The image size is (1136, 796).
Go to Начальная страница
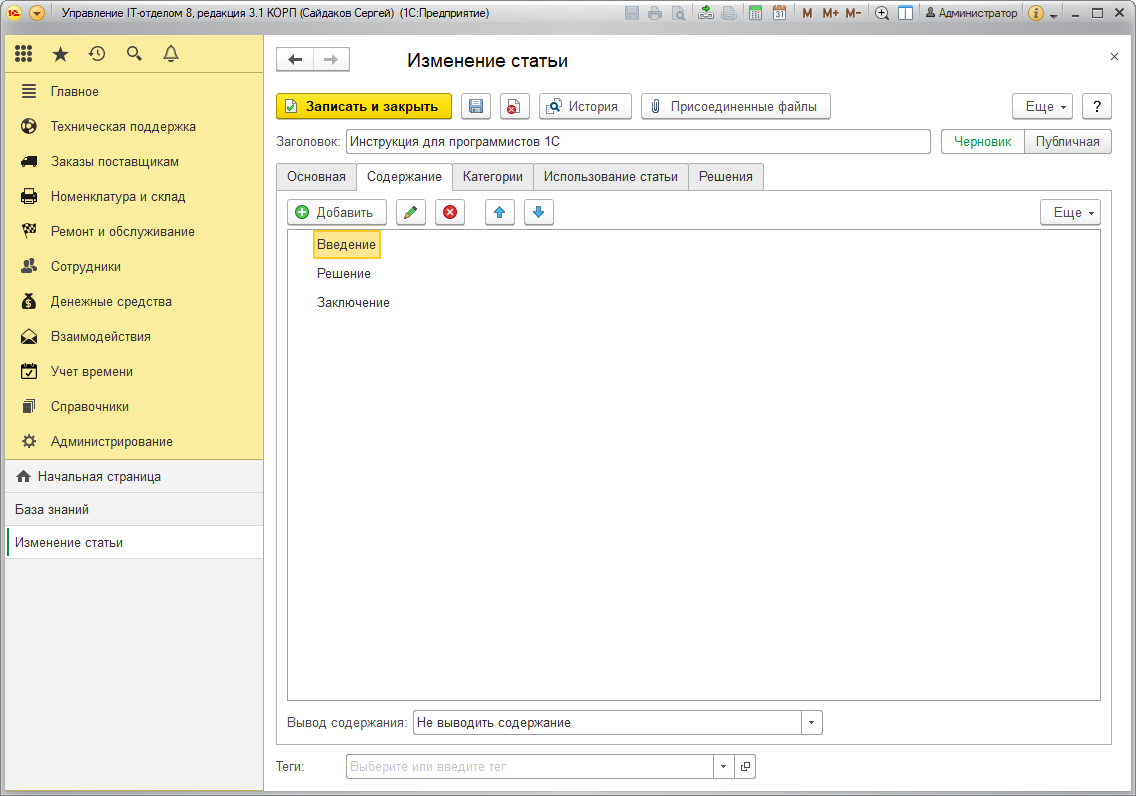click(134, 477)
